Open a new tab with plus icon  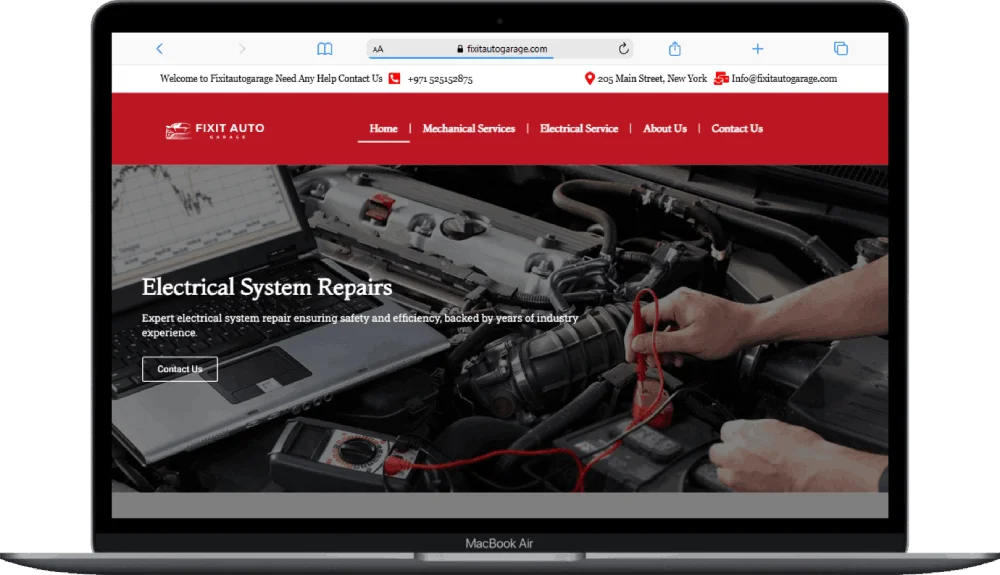(757, 49)
